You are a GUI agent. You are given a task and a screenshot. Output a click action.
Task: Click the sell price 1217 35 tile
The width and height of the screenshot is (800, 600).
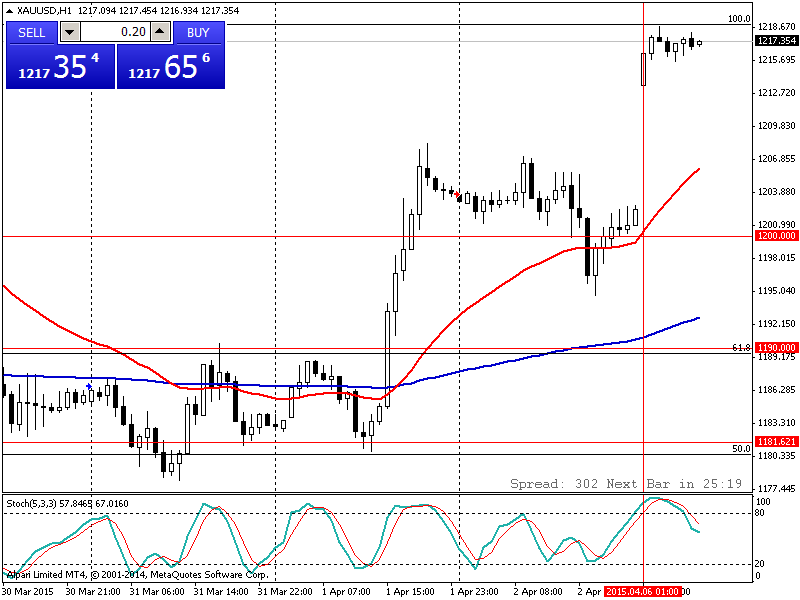click(x=60, y=67)
